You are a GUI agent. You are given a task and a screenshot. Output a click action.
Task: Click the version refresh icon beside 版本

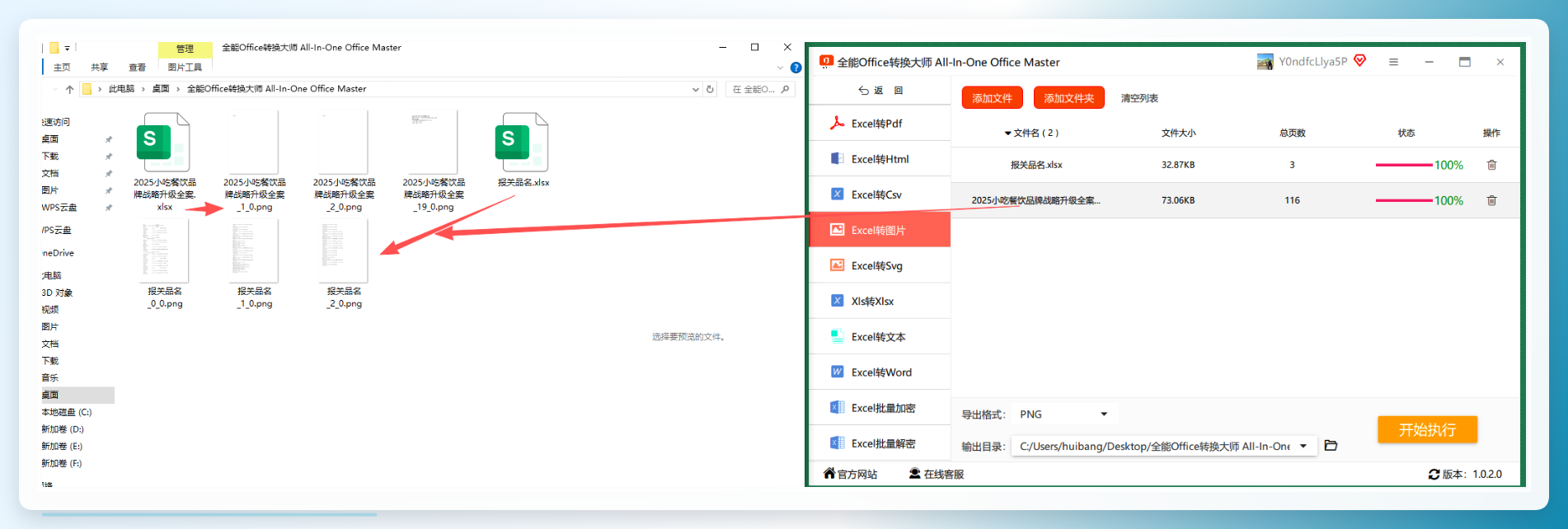pyautogui.click(x=1434, y=475)
